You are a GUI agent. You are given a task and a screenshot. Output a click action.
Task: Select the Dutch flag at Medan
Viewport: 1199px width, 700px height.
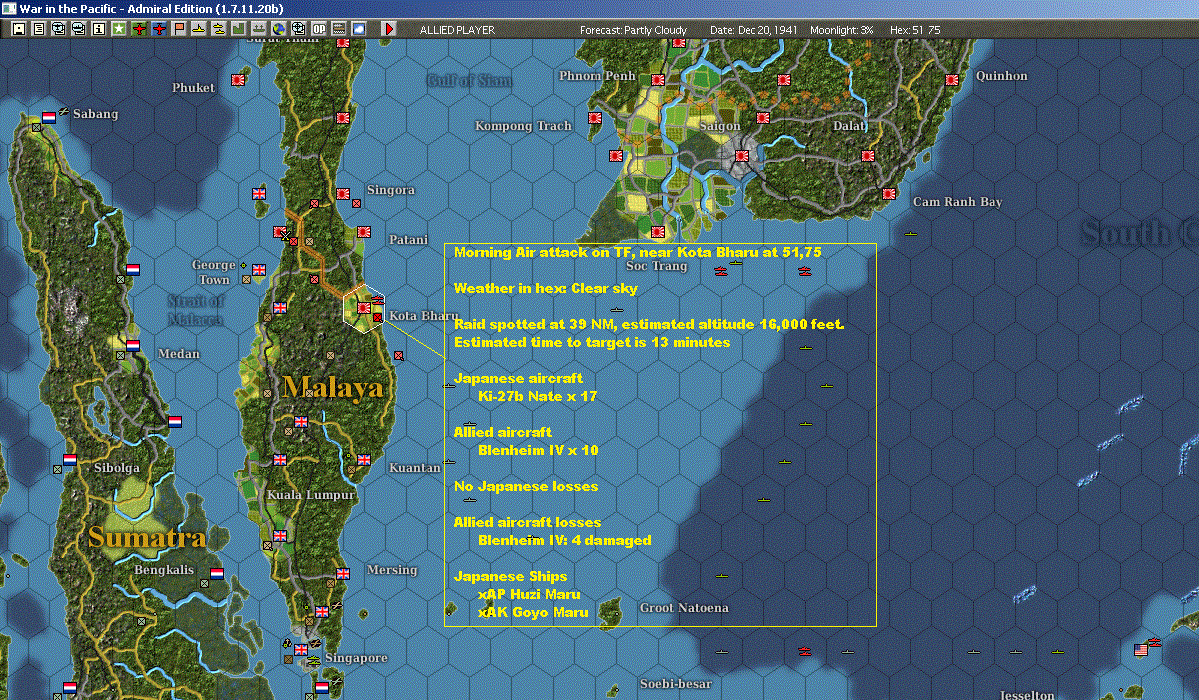133,345
